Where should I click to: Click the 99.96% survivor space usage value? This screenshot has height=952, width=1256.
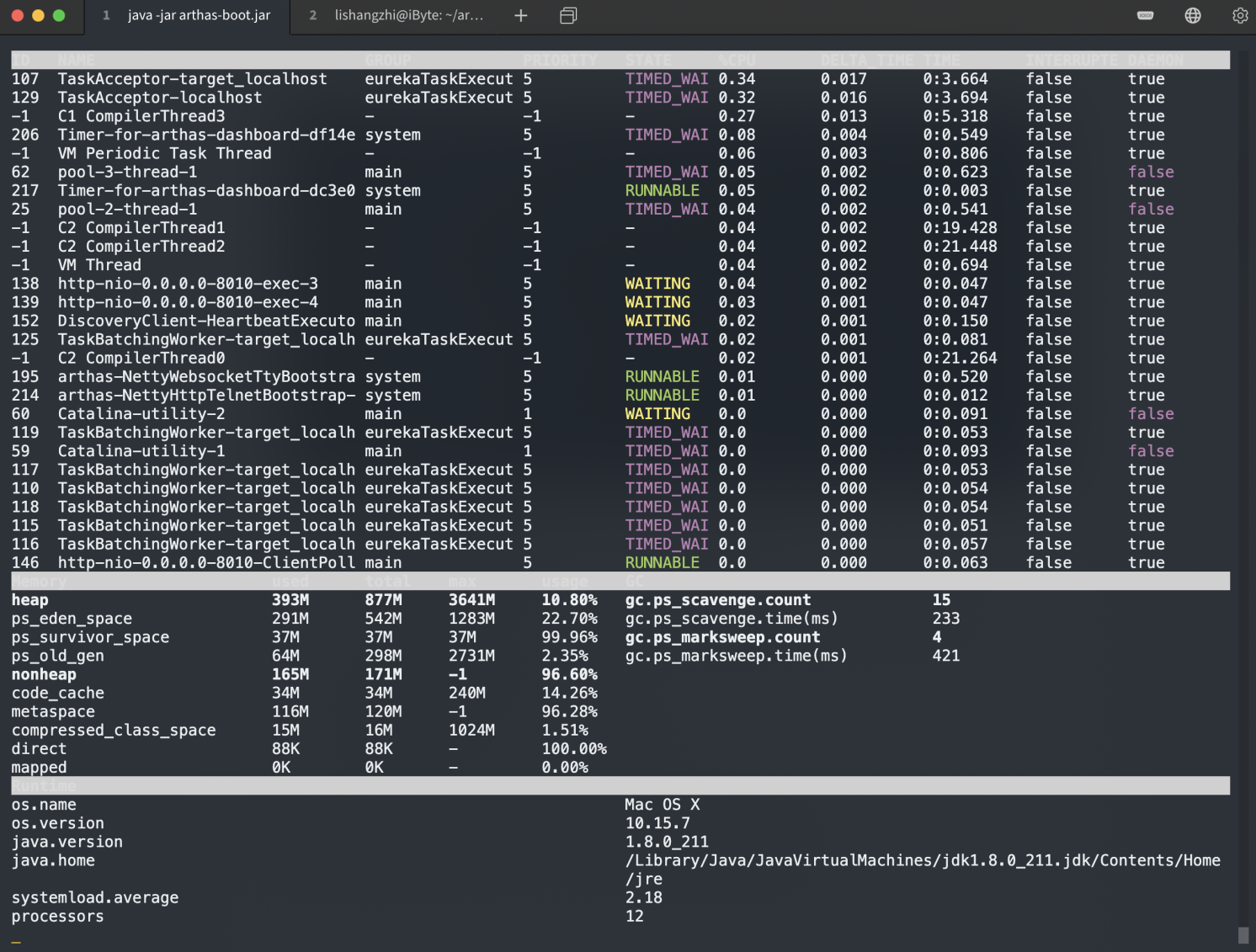(569, 637)
